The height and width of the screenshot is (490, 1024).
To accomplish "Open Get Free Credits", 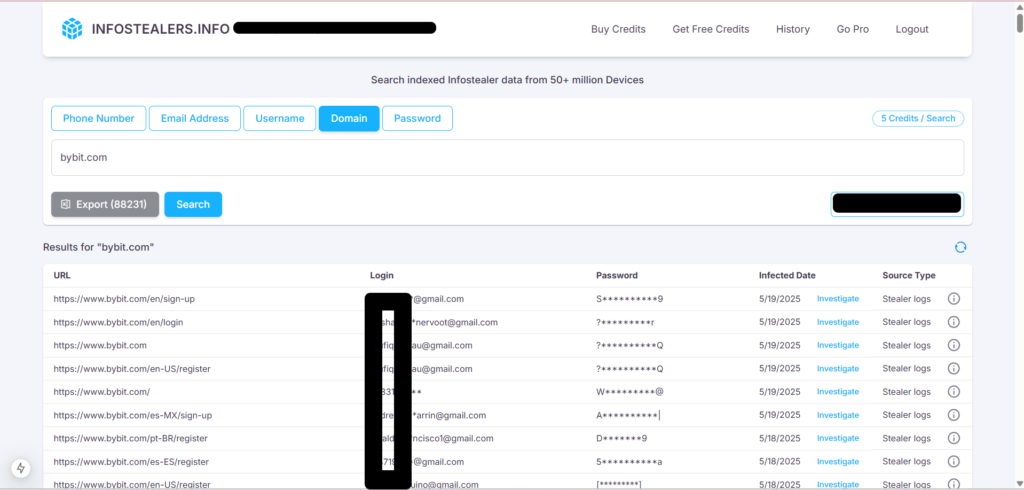I will click(x=711, y=29).
